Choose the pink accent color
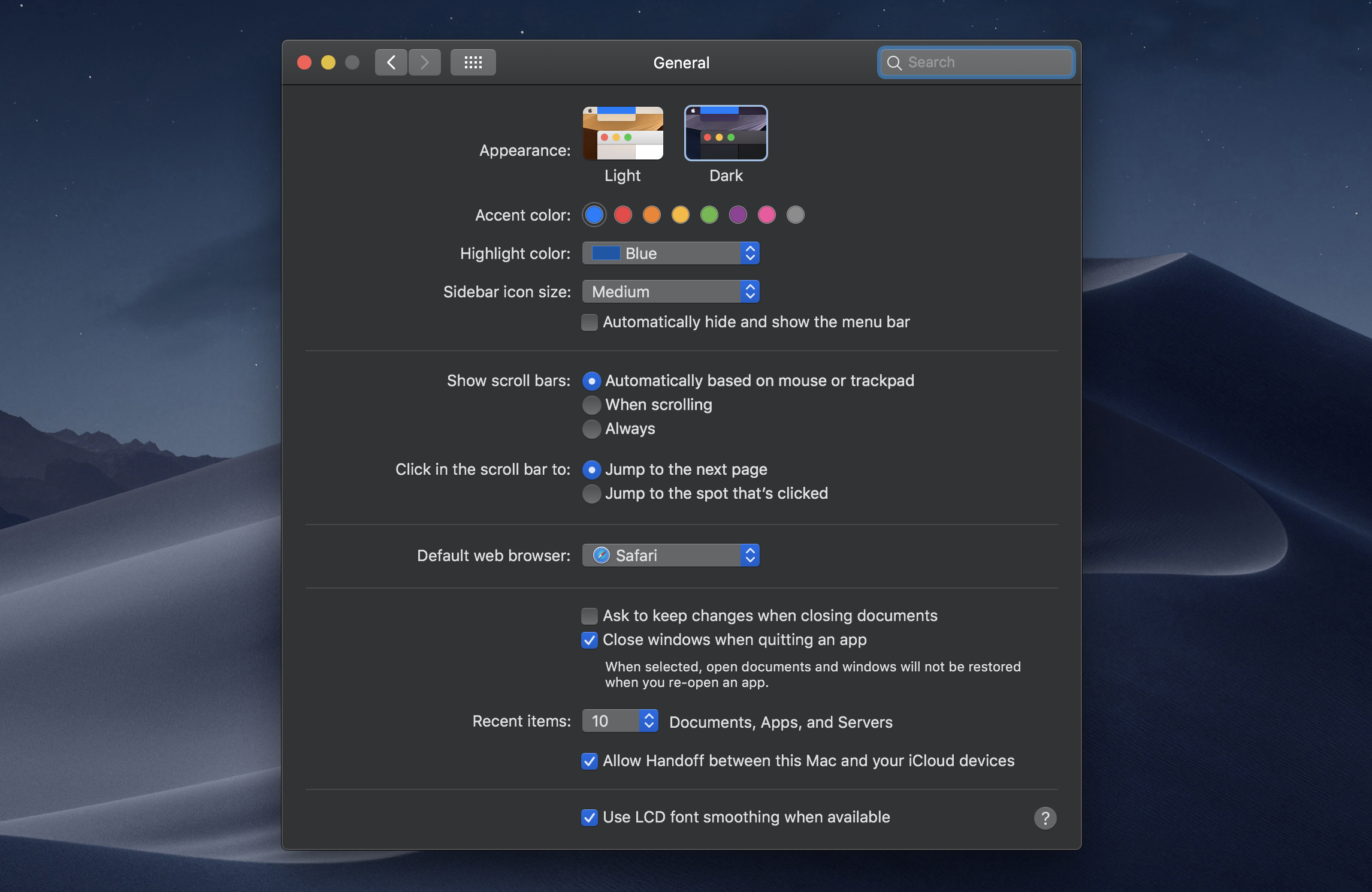This screenshot has width=1372, height=892. tap(767, 215)
